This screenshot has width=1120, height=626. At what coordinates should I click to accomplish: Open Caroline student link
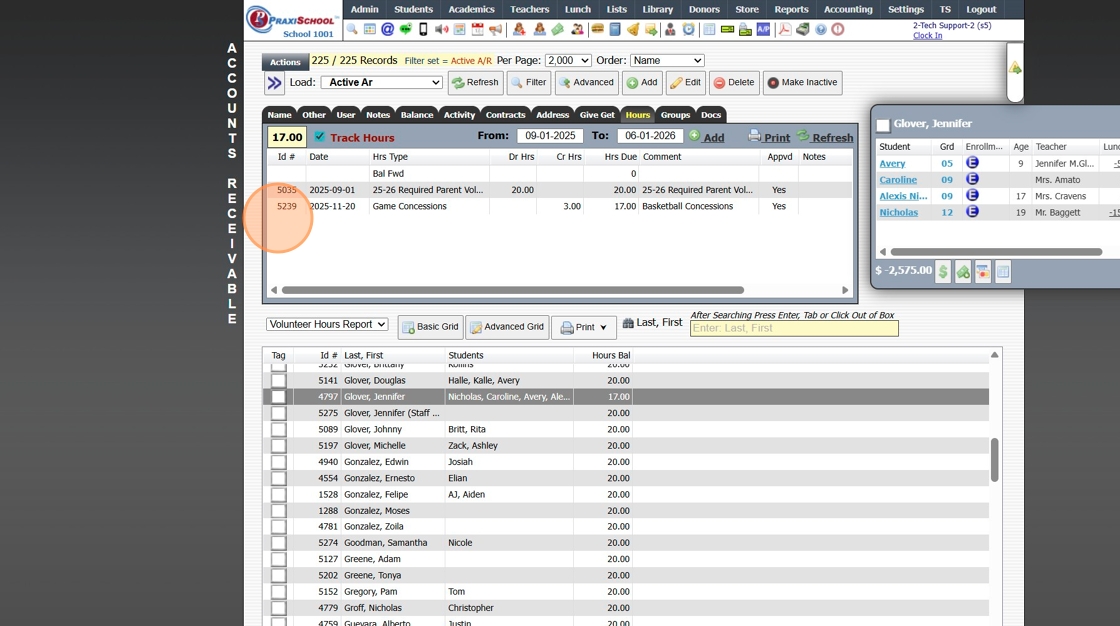point(898,180)
